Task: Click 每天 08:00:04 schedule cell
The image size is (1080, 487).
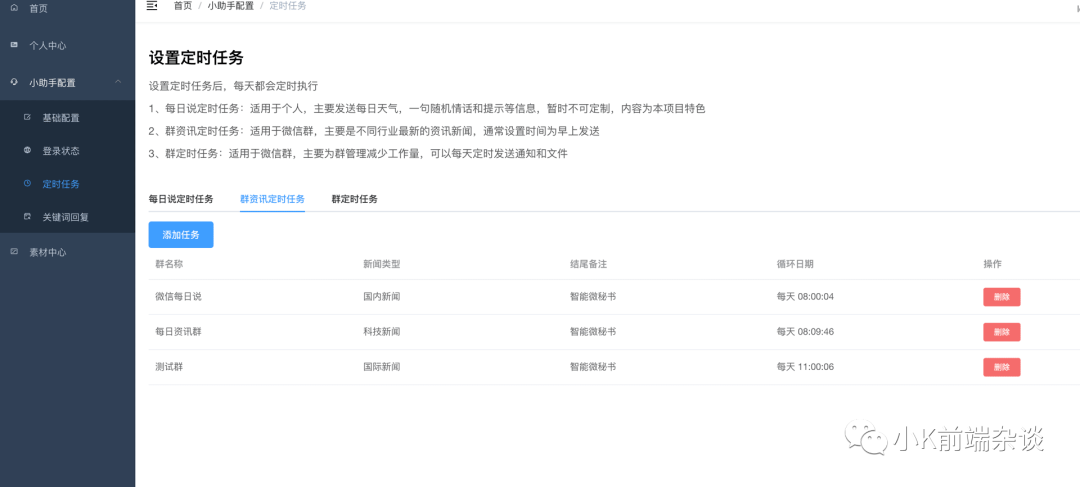Action: pos(805,297)
